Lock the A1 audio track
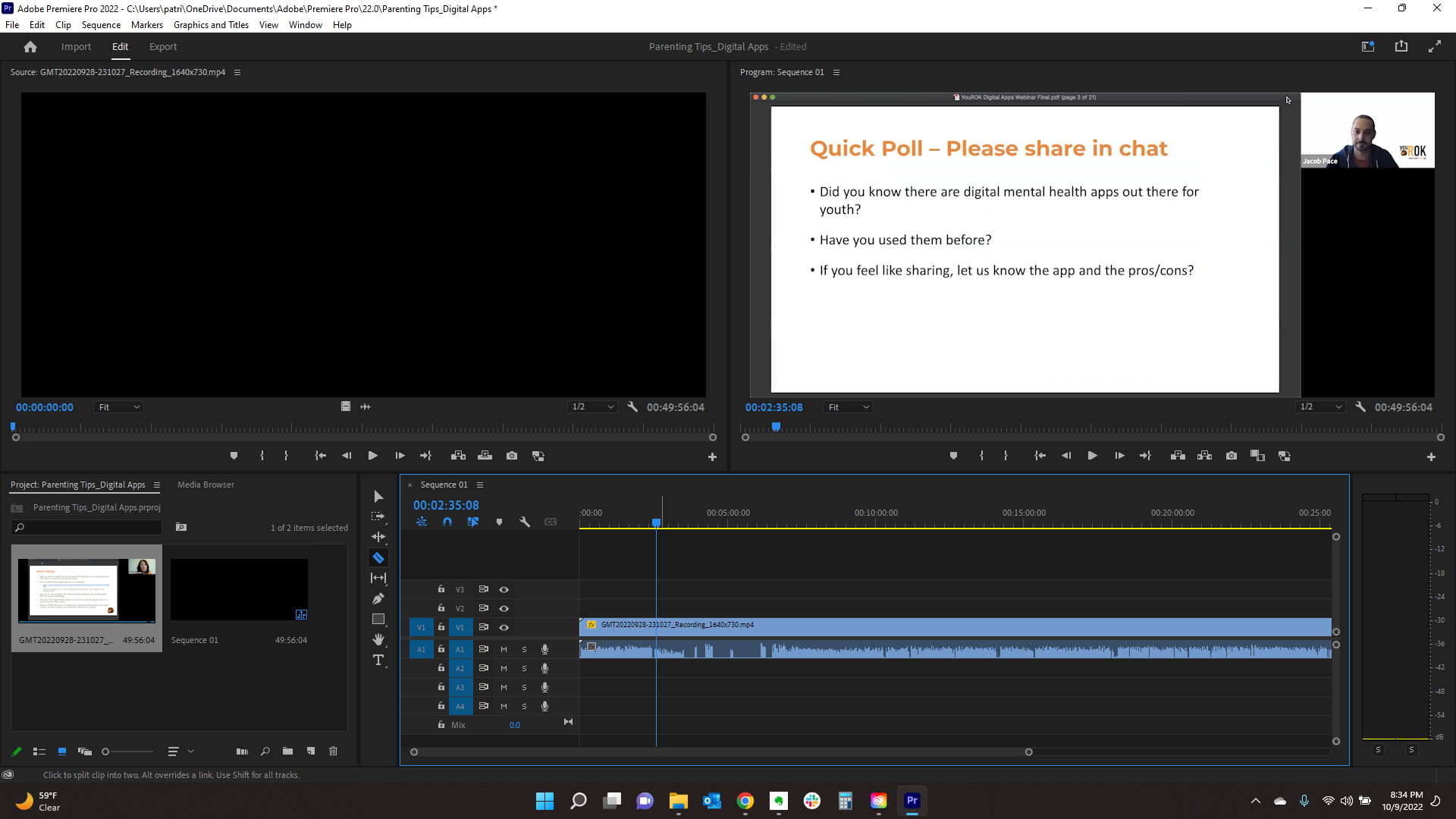Image resolution: width=1456 pixels, height=819 pixels. click(x=441, y=649)
